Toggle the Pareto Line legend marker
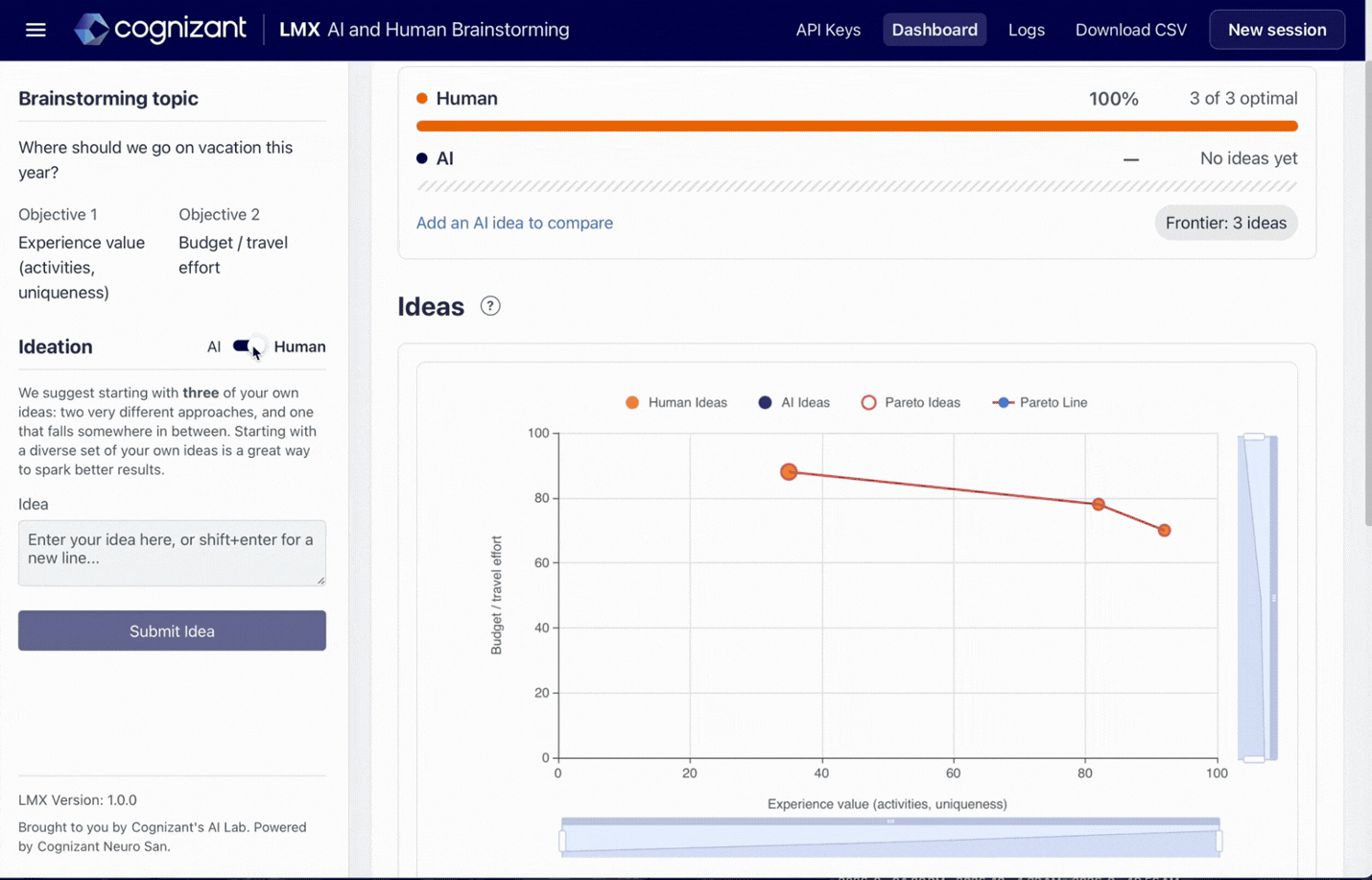Image resolution: width=1372 pixels, height=880 pixels. click(1003, 402)
